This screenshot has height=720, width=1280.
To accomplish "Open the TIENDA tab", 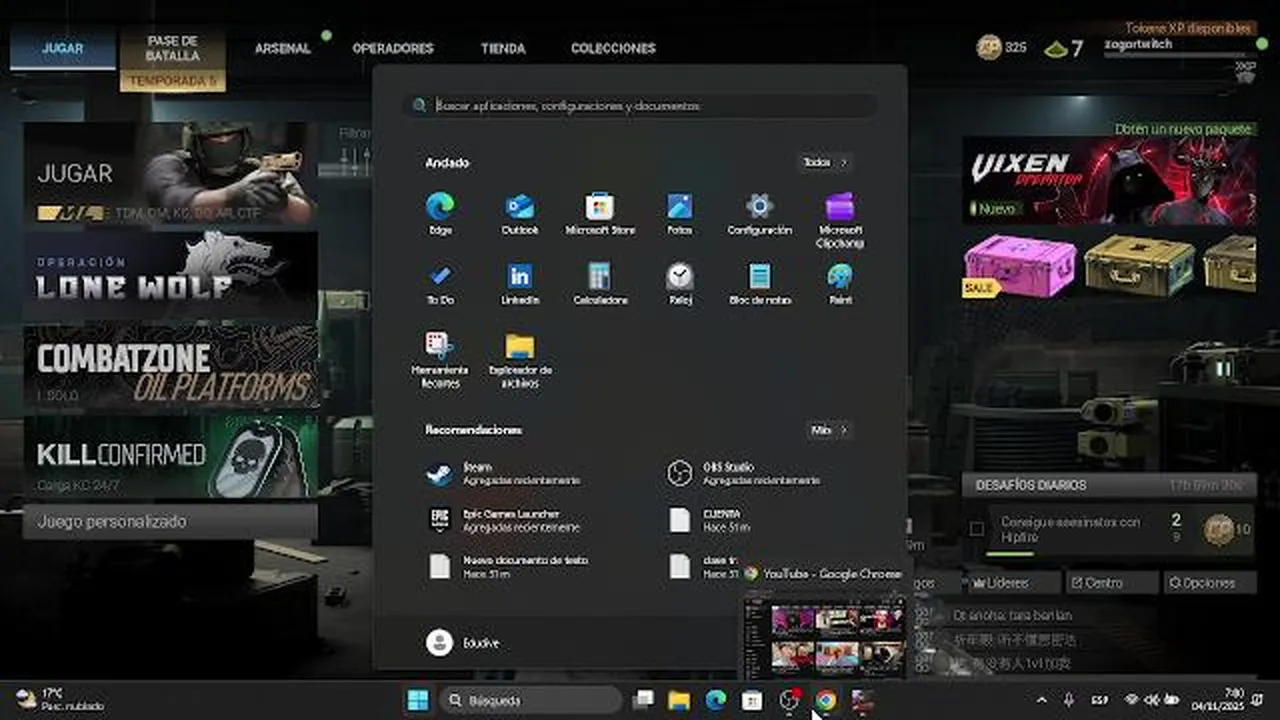I will click(502, 48).
